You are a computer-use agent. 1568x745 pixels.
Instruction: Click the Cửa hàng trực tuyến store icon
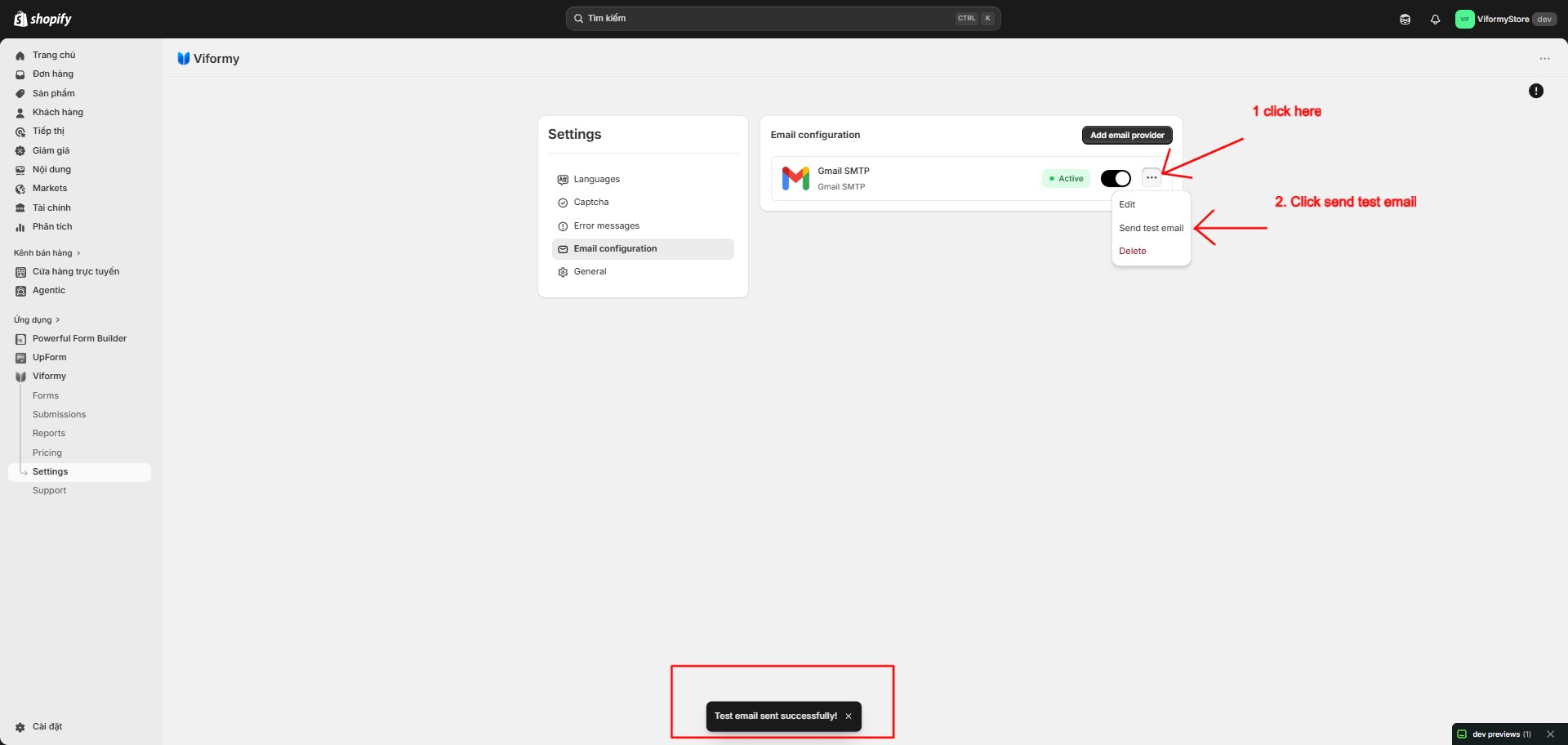pyautogui.click(x=20, y=272)
